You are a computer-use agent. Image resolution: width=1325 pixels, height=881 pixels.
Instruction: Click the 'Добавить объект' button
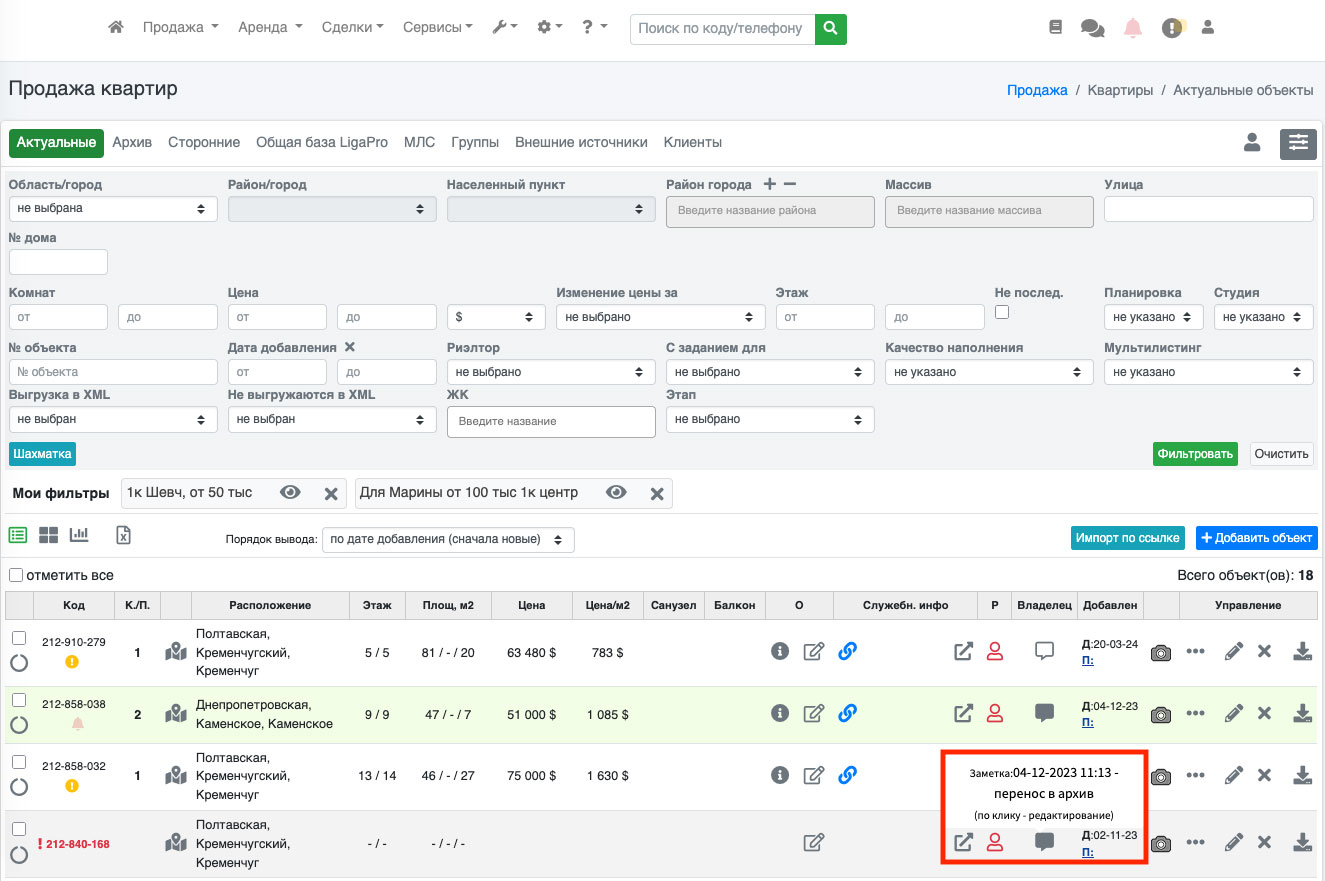click(x=1256, y=538)
